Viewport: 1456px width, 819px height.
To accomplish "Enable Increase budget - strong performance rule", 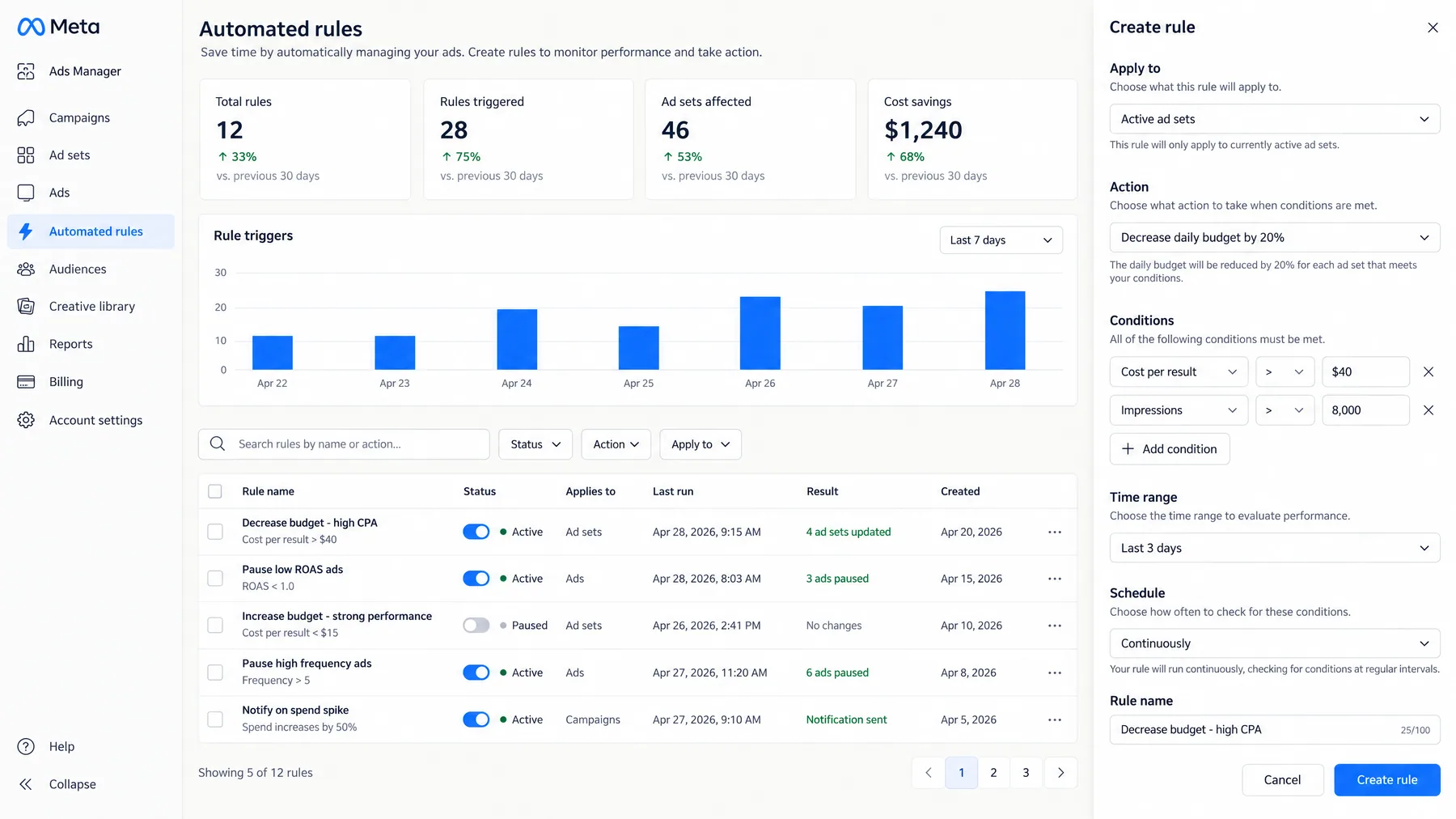I will 476,626.
